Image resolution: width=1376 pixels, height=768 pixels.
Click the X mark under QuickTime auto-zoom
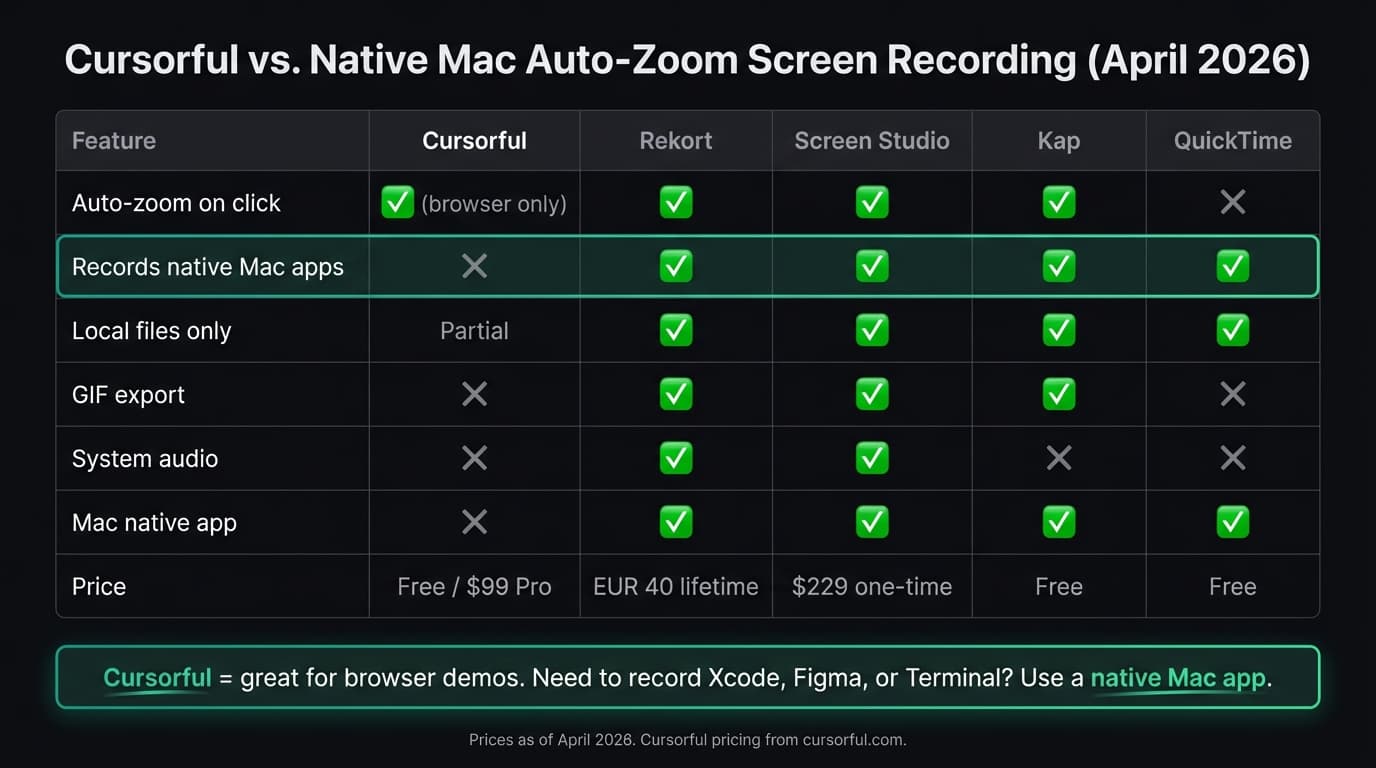coord(1232,202)
